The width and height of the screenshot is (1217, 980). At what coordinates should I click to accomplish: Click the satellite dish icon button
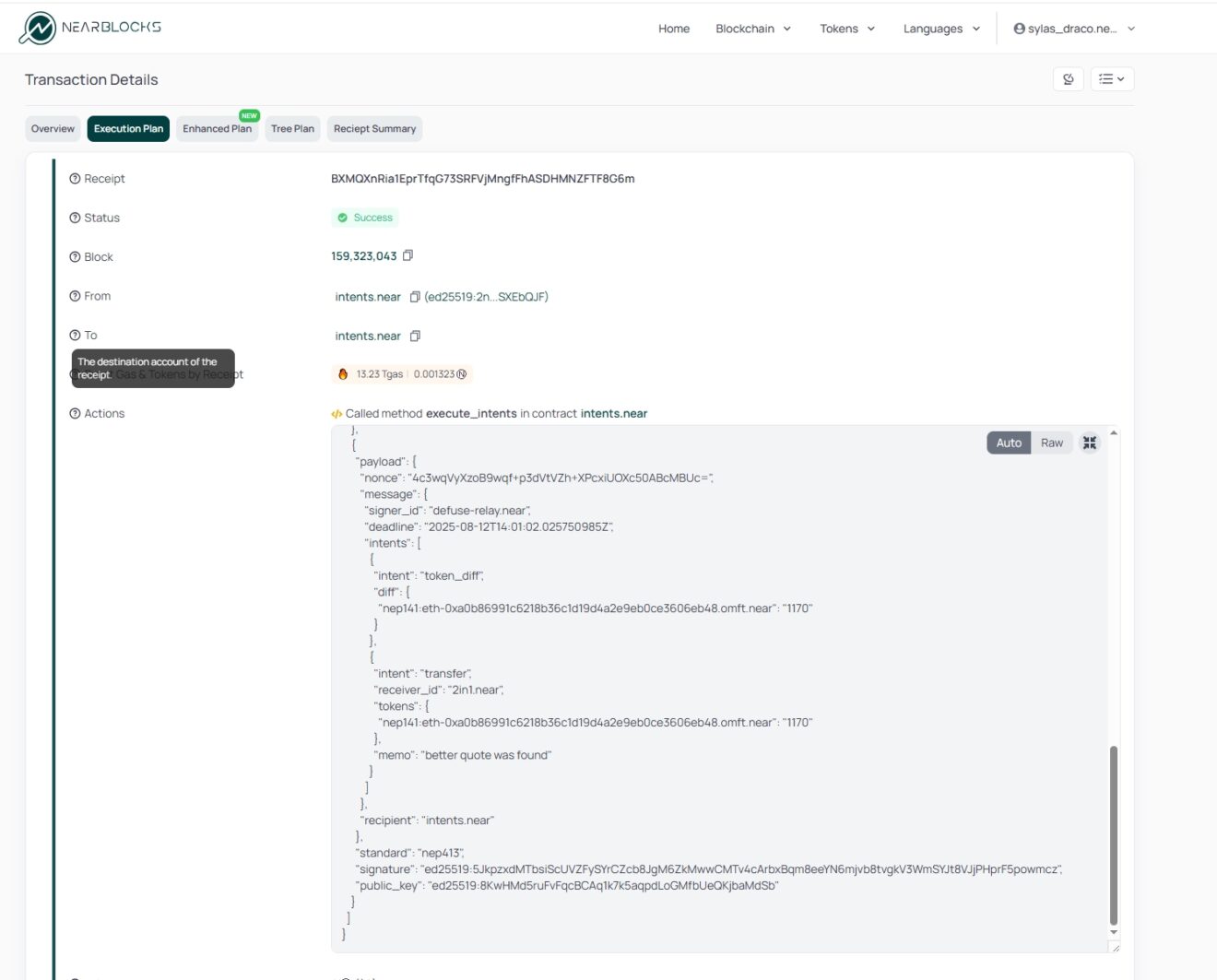(x=1068, y=79)
